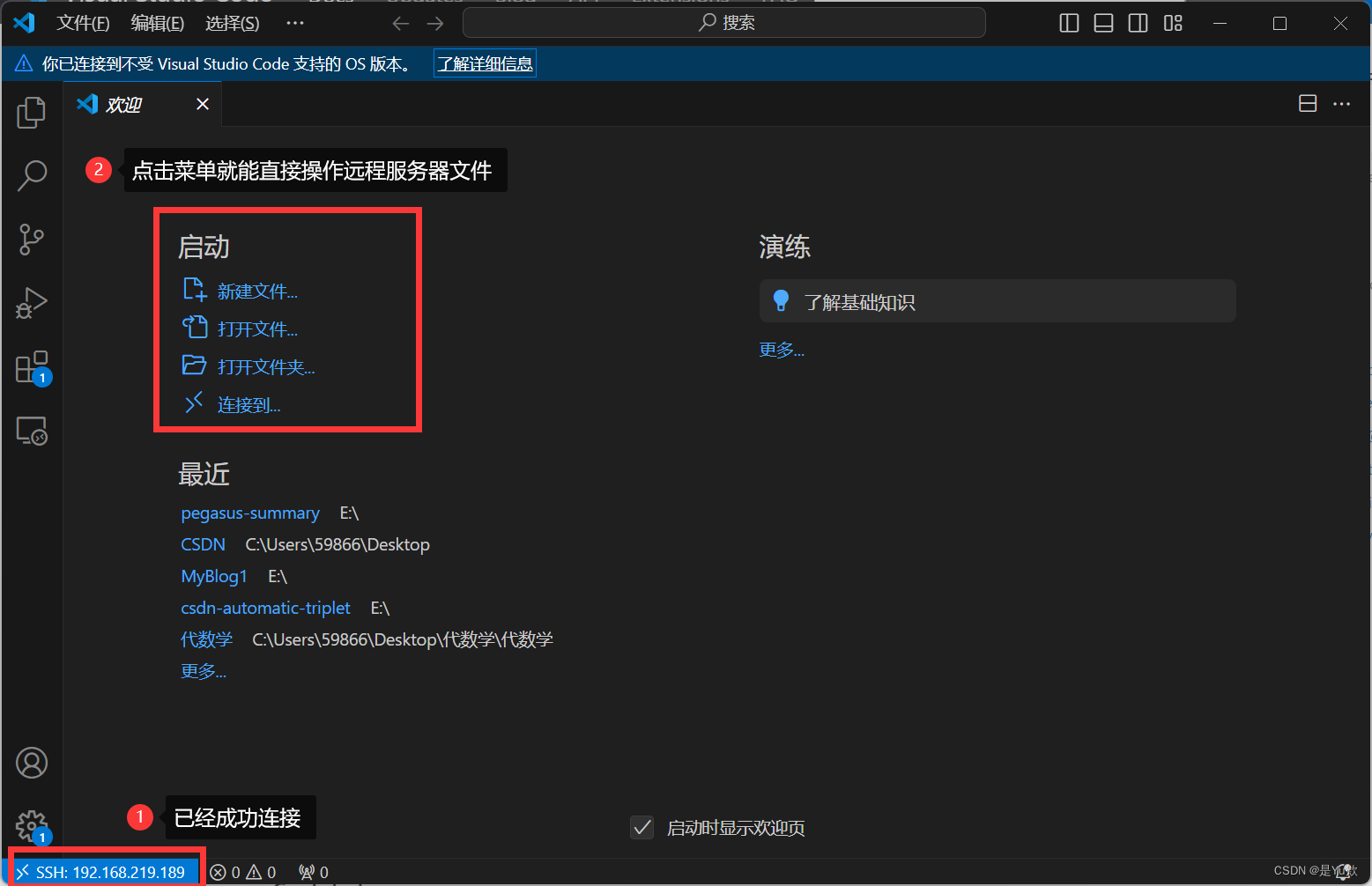1372x886 pixels.
Task: Click the notifications bell in status bar
Action: pyautogui.click(x=1344, y=872)
